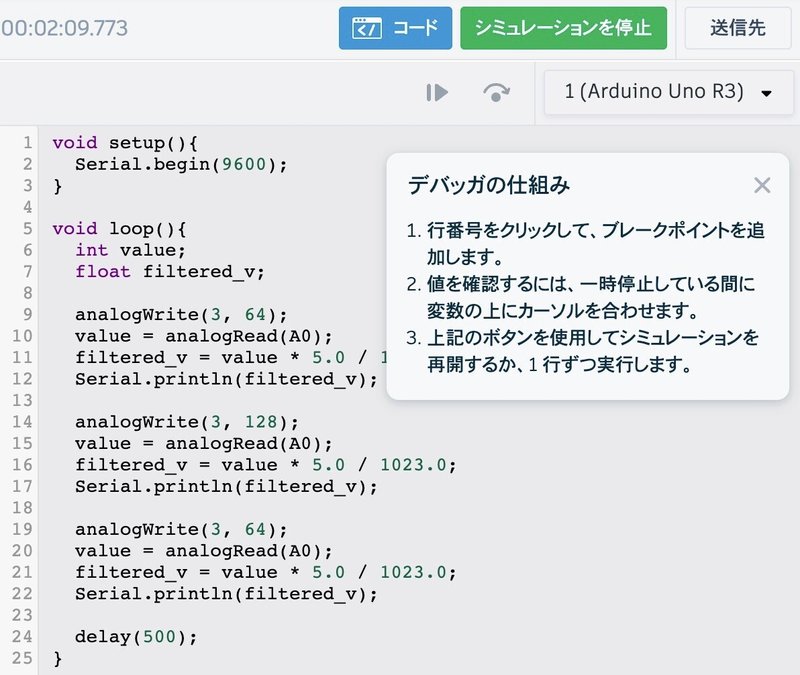The height and width of the screenshot is (675, 800).
Task: Add a breakpoint on line 9
Action: pos(22,314)
